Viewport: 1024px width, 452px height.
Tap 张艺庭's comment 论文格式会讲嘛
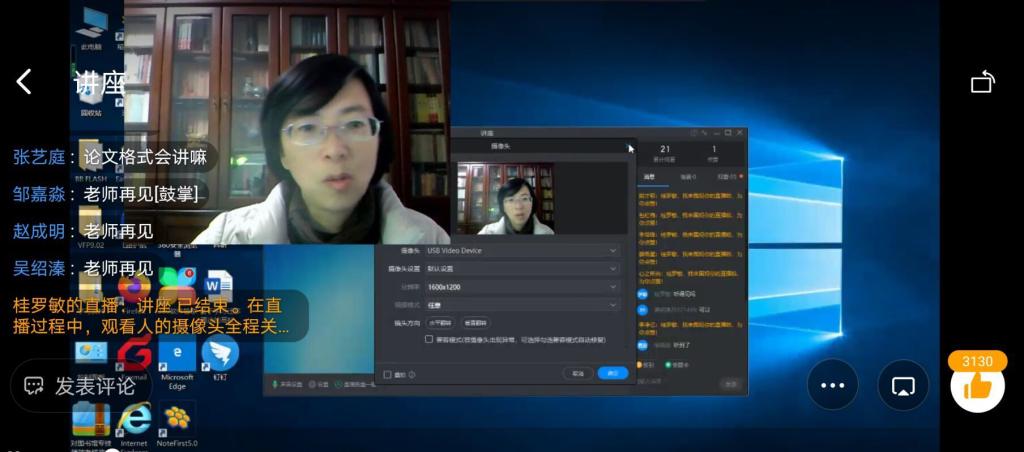click(109, 157)
